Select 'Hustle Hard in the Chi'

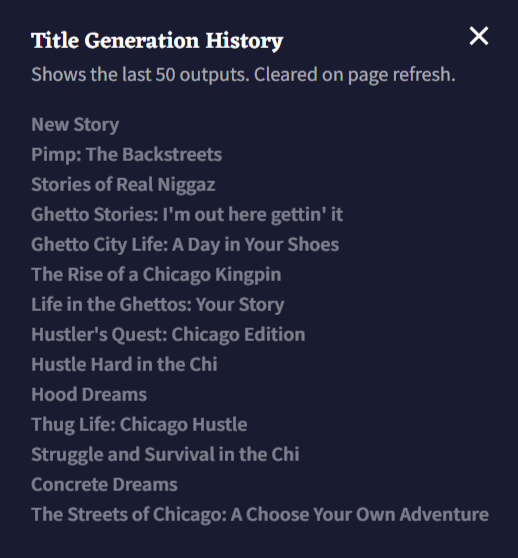(124, 364)
